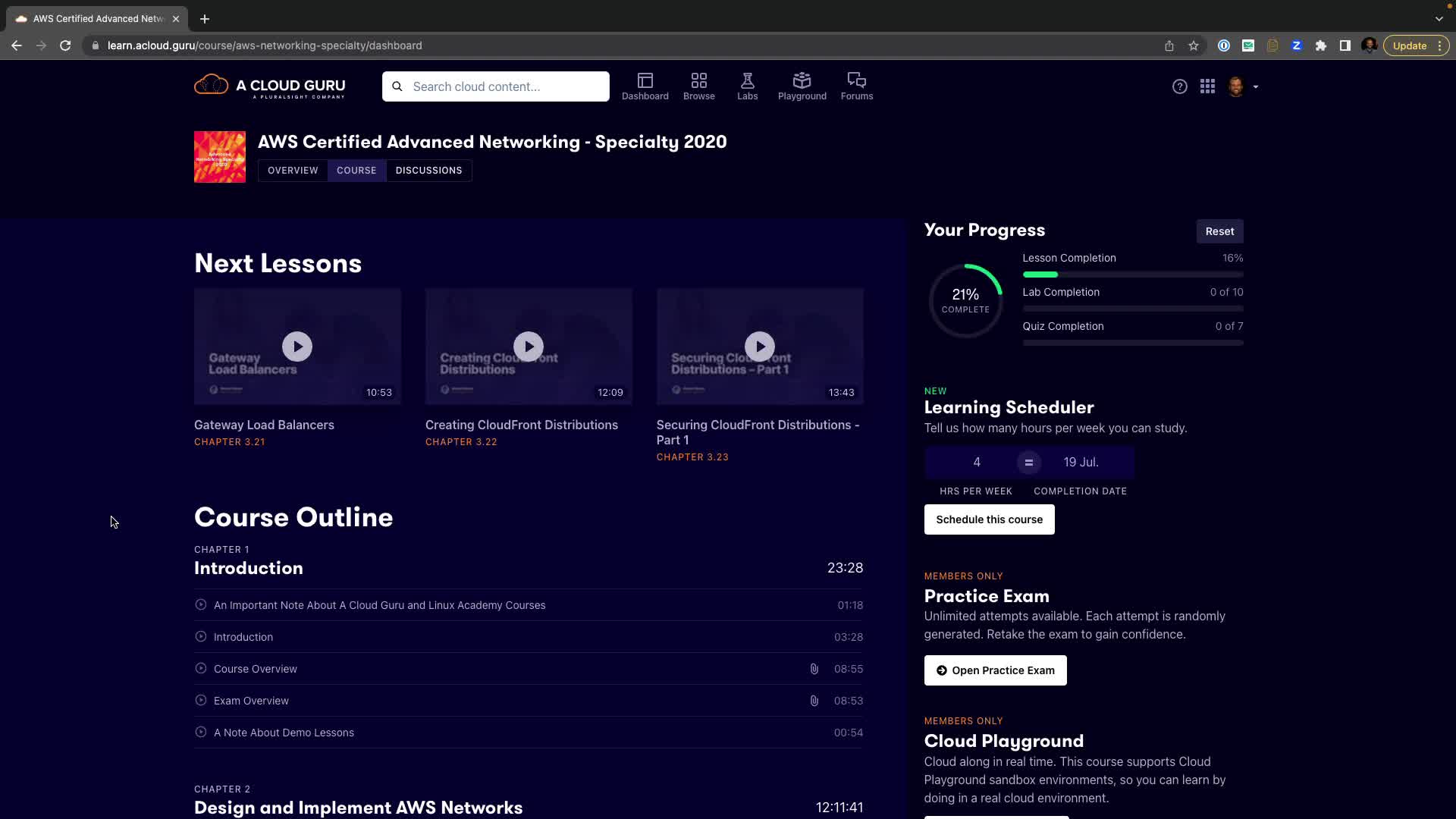Click the help question mark icon
Viewport: 1456px width, 819px height.
pos(1179,86)
